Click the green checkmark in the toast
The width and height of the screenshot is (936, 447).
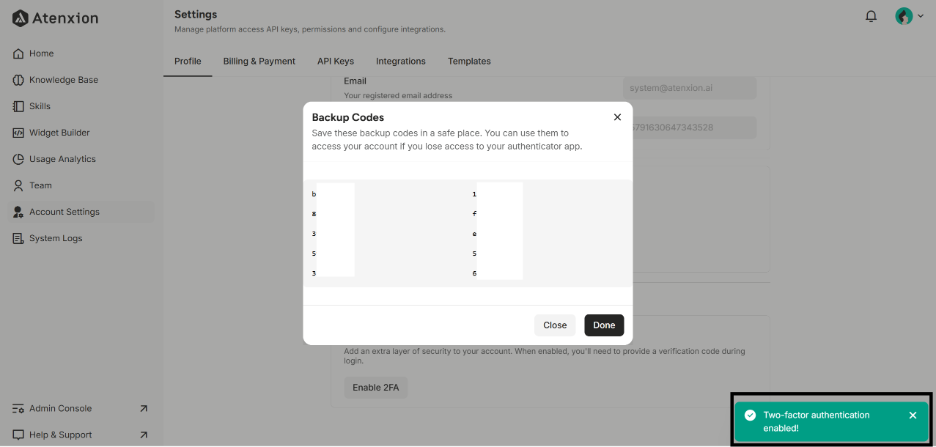point(750,415)
